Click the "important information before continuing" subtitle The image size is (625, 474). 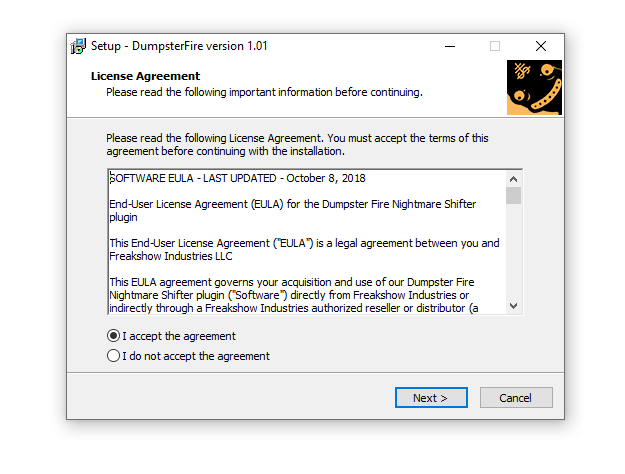coord(264,92)
